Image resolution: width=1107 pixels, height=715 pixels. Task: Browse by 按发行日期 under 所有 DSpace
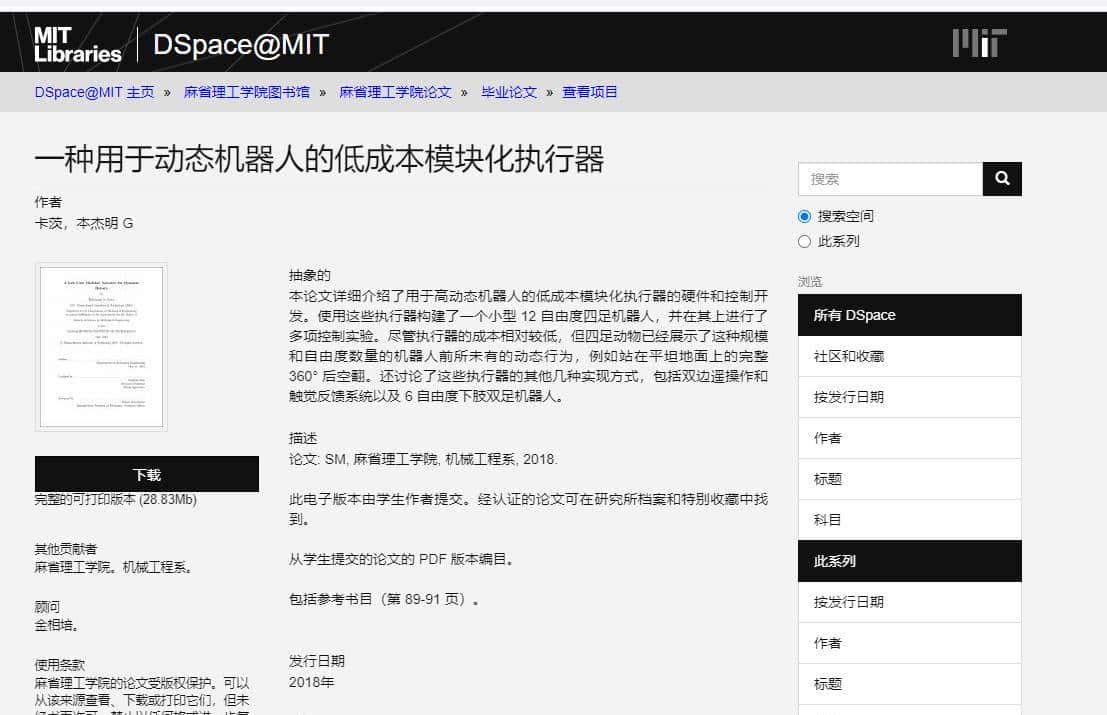851,397
